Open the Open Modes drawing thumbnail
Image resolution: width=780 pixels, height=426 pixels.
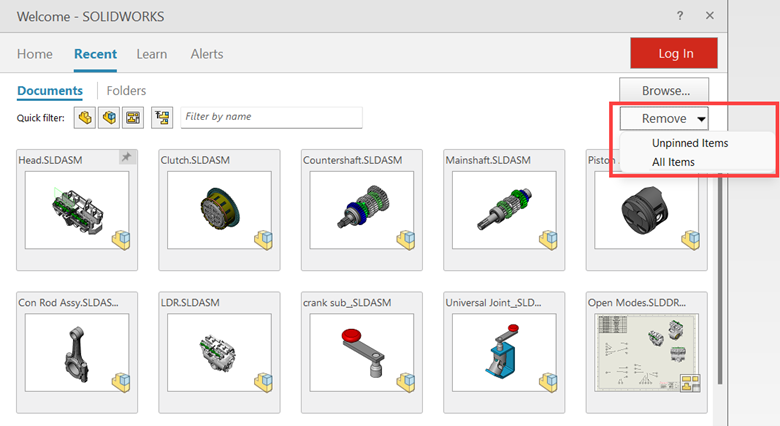coord(646,352)
